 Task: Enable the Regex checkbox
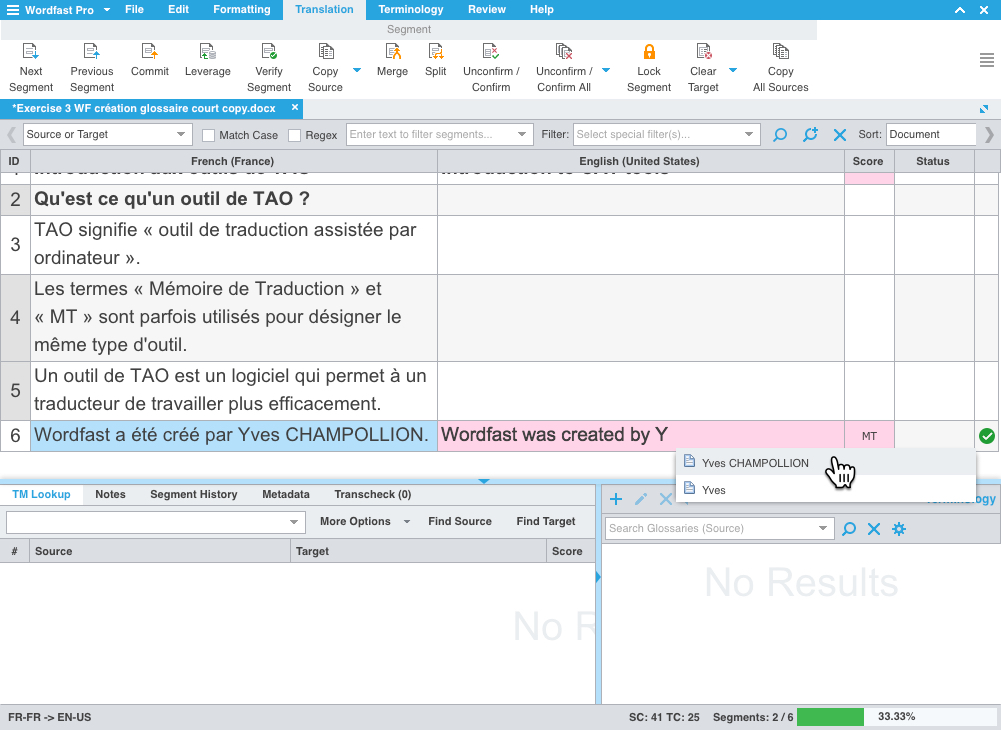pos(294,135)
